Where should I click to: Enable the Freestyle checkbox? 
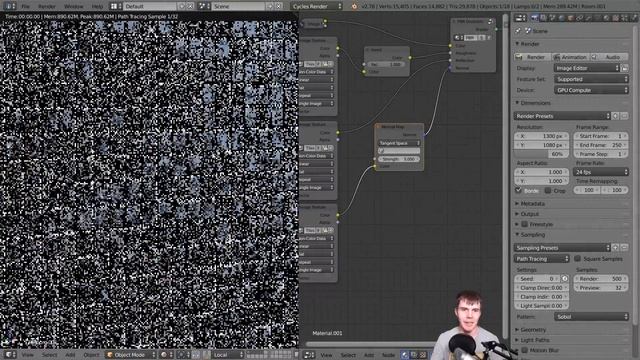(x=525, y=224)
